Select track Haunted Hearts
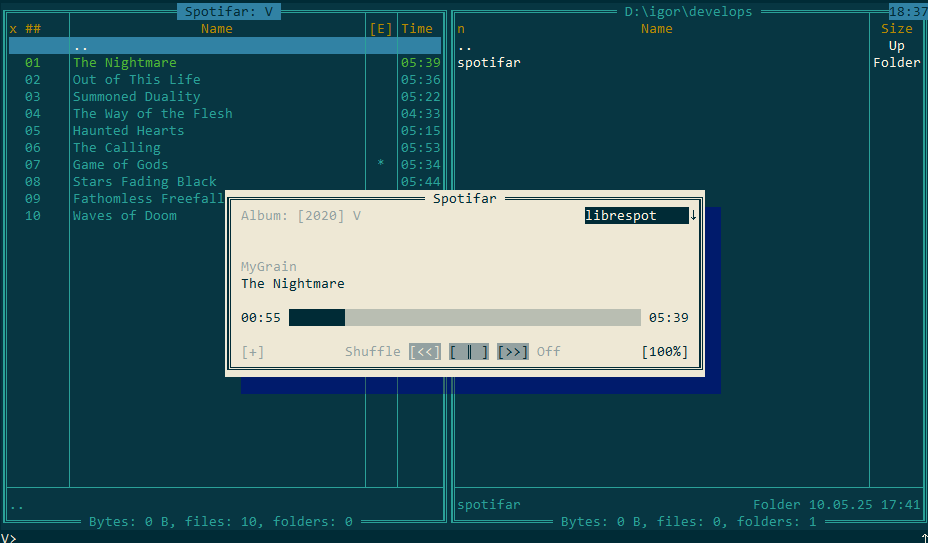The width and height of the screenshot is (928, 543). click(x=225, y=131)
